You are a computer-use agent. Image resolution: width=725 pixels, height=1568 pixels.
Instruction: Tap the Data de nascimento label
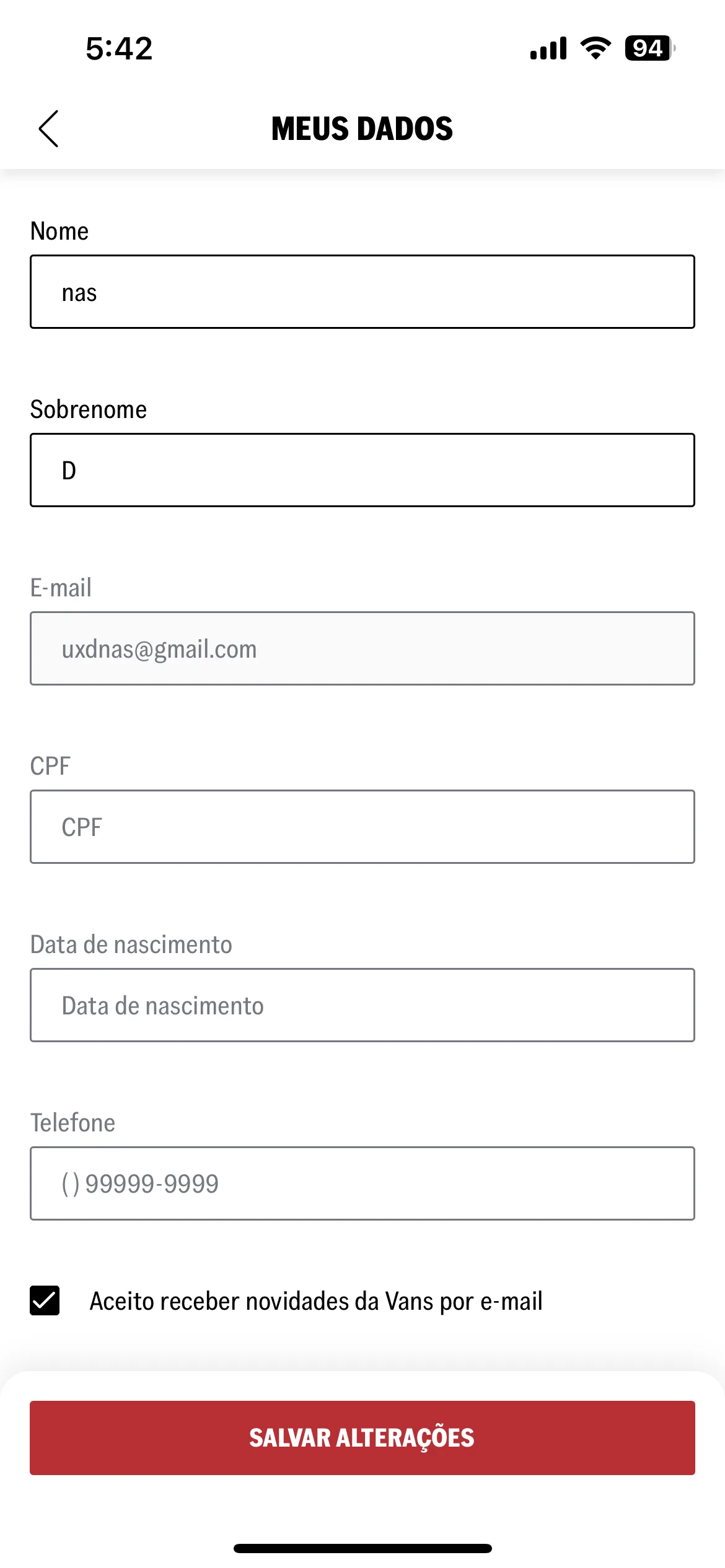point(131,944)
